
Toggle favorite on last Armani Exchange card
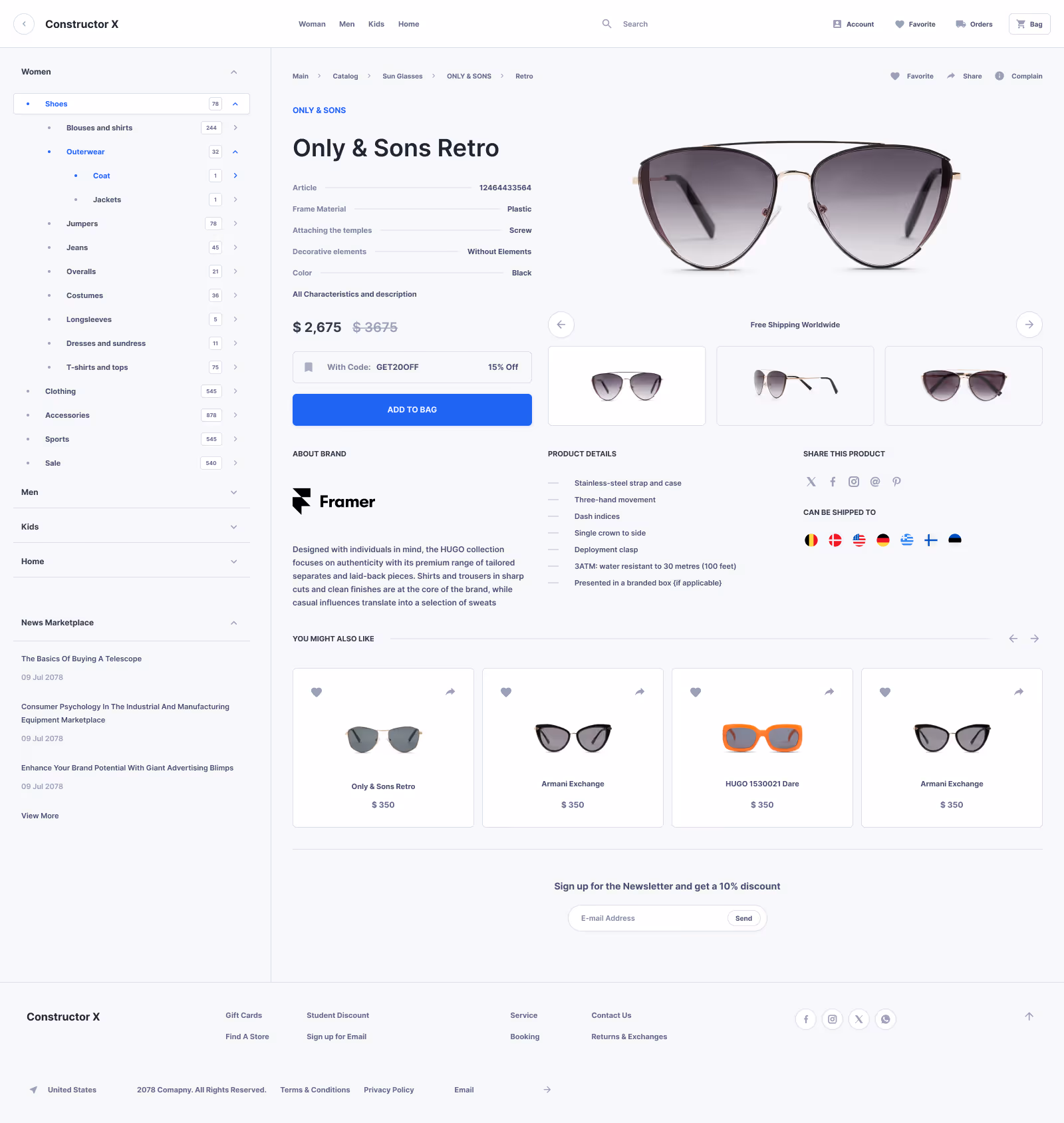885,692
